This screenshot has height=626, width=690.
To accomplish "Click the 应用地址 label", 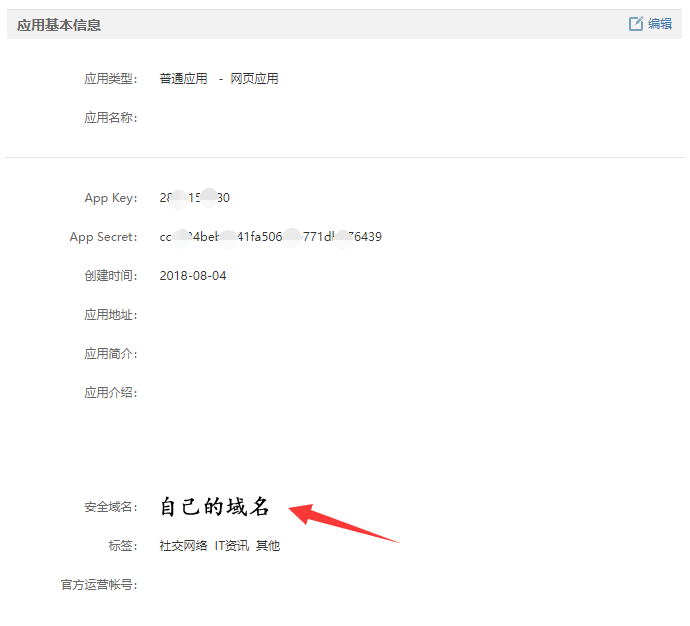I will pos(110,315).
